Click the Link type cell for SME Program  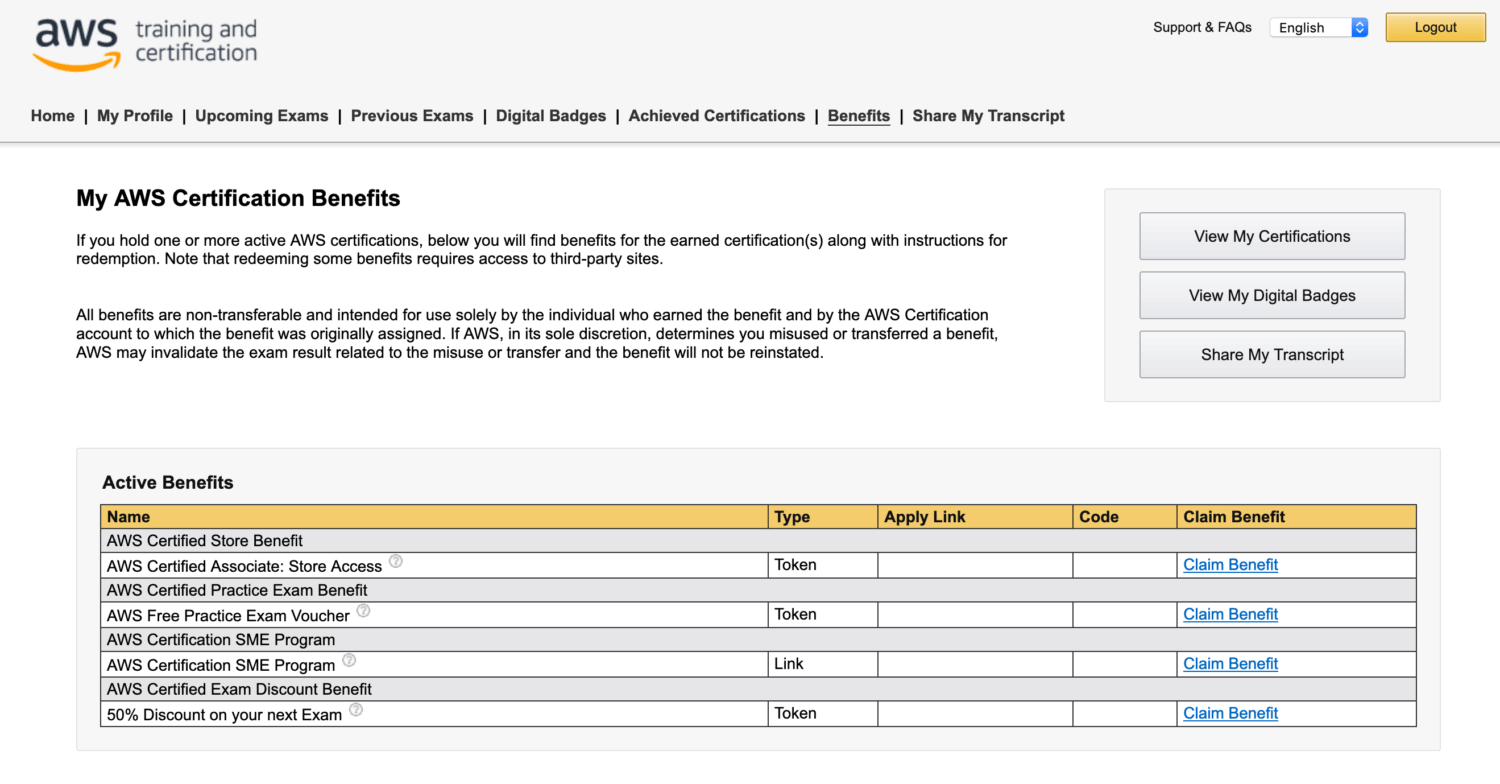(823, 664)
